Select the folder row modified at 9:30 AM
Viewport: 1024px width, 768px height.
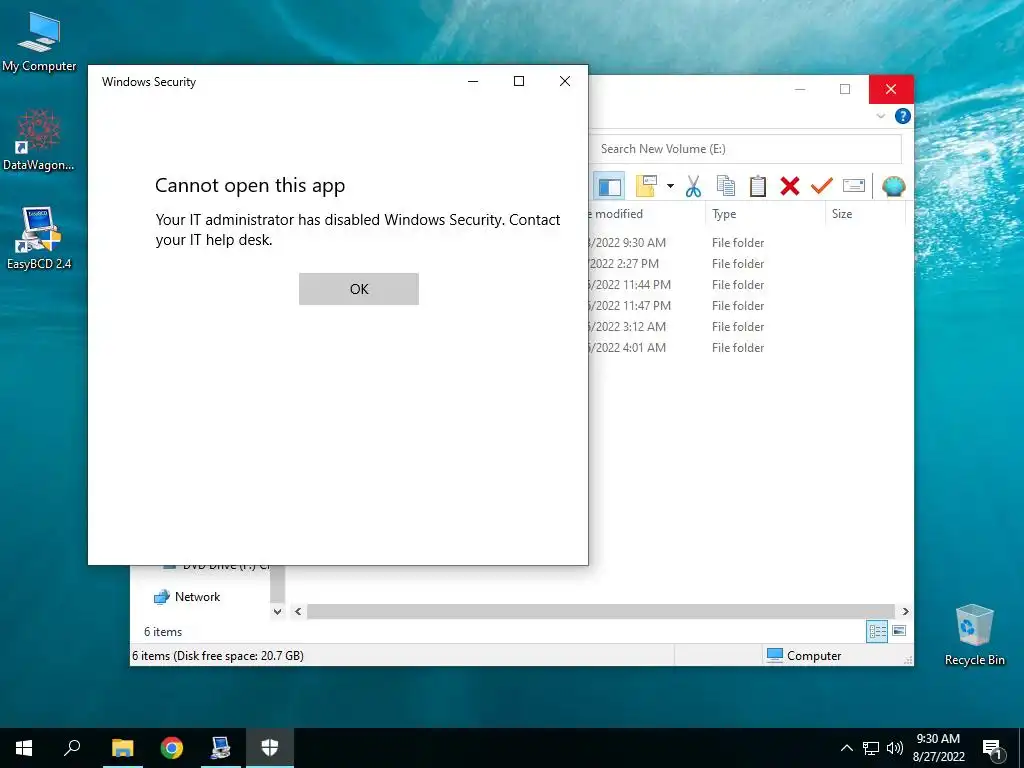[x=746, y=242]
